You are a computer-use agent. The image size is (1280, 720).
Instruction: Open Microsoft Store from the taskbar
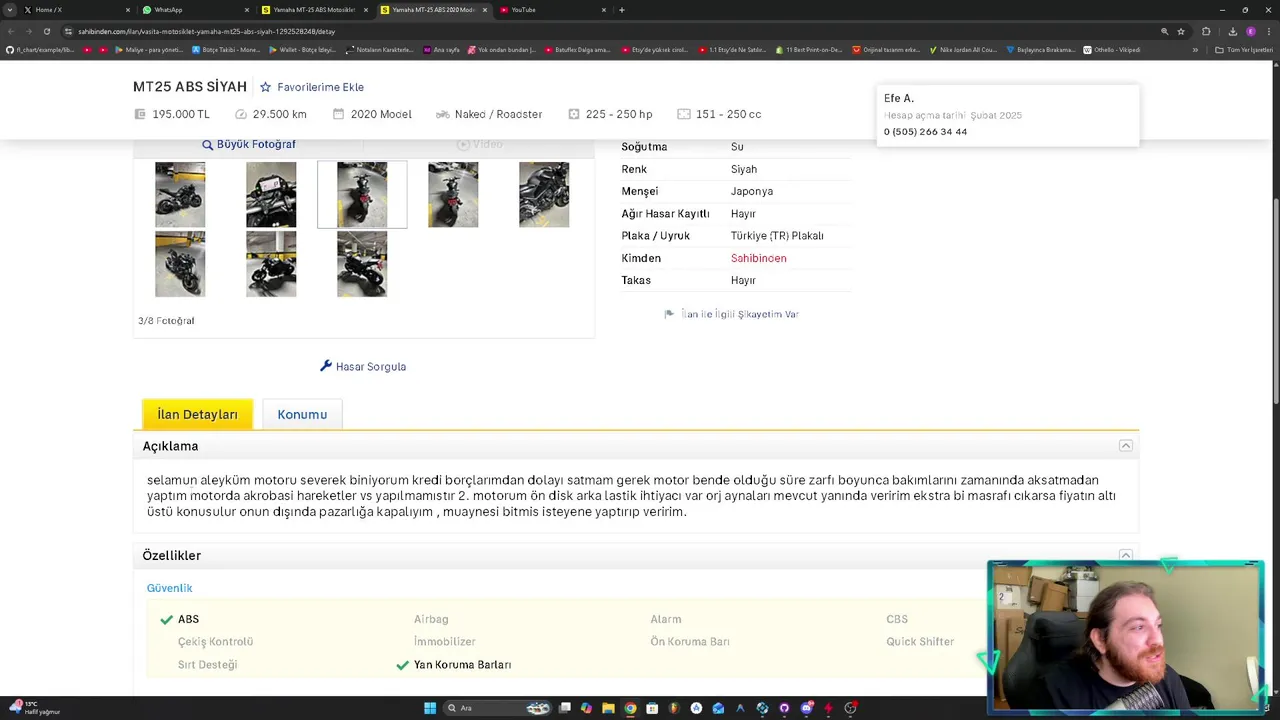(x=652, y=708)
